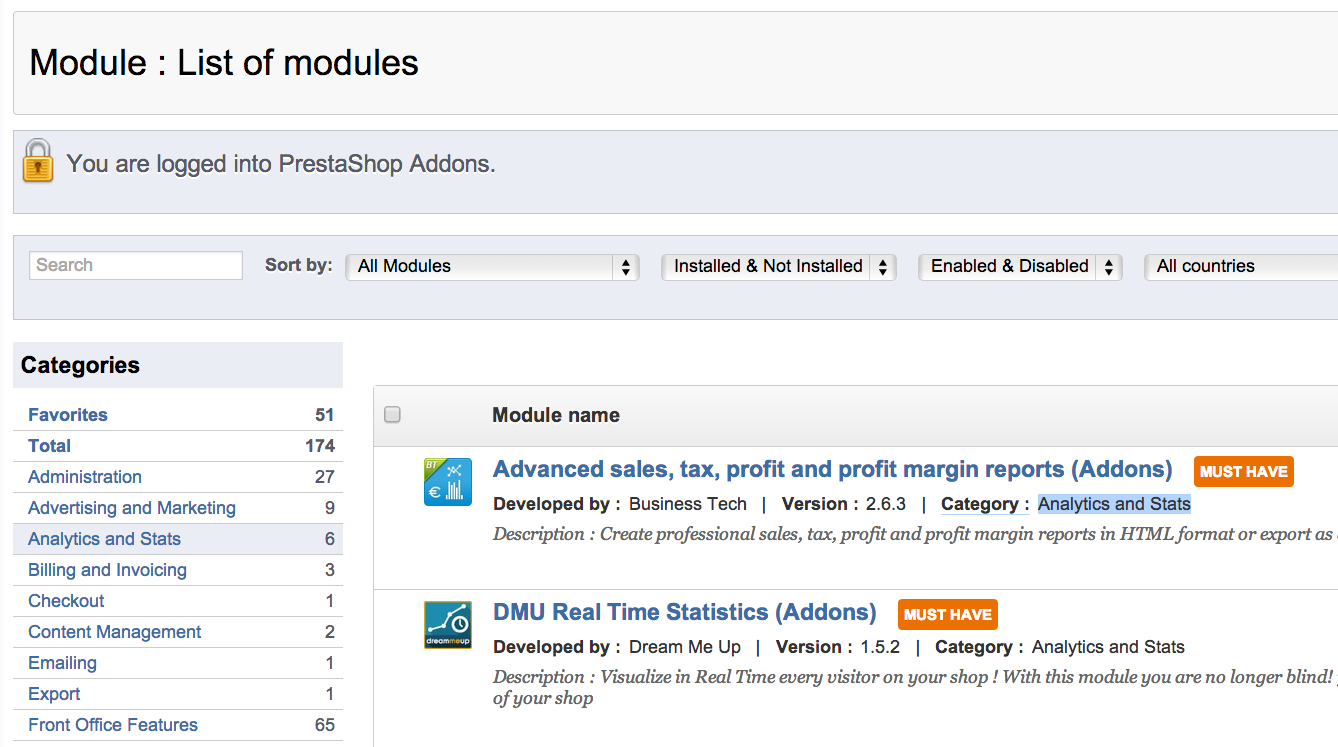Click the highlighted Analytics and Stats category text

click(1114, 504)
